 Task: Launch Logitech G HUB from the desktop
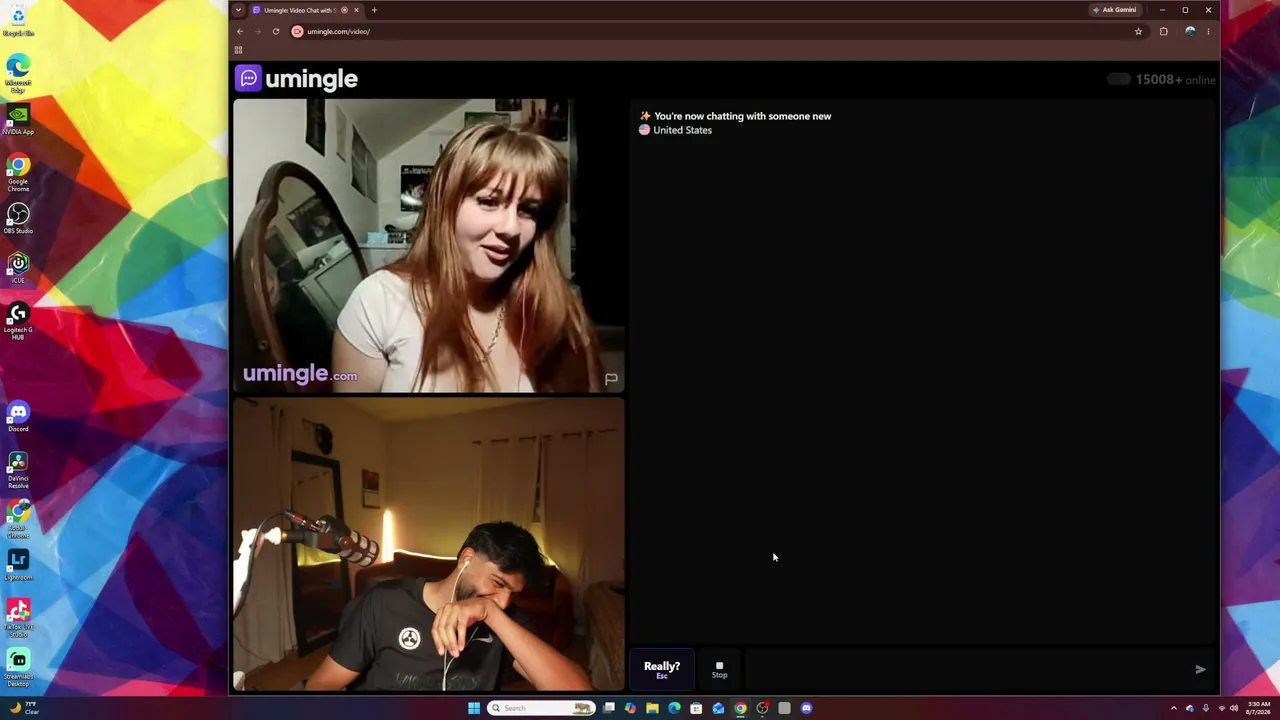click(18, 321)
